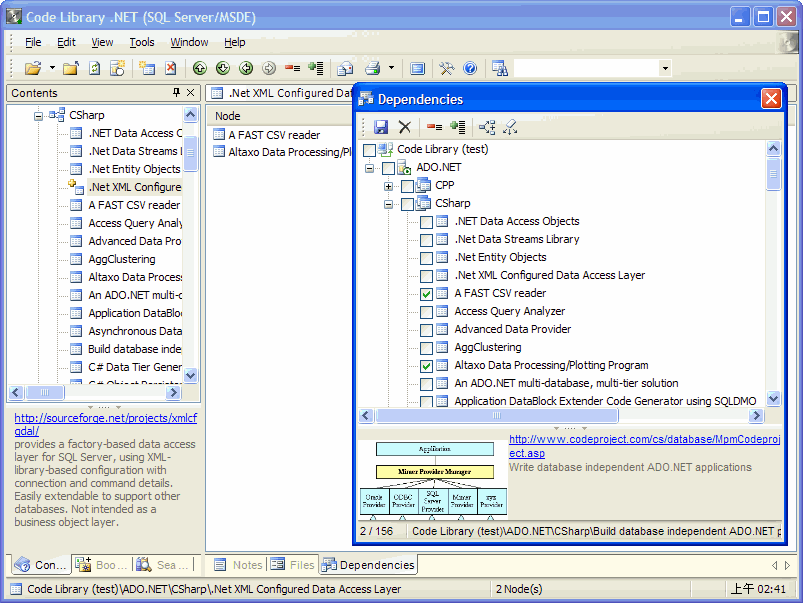Click the refresh document toolbar icon
Screen dimensions: 803x603
(95, 68)
